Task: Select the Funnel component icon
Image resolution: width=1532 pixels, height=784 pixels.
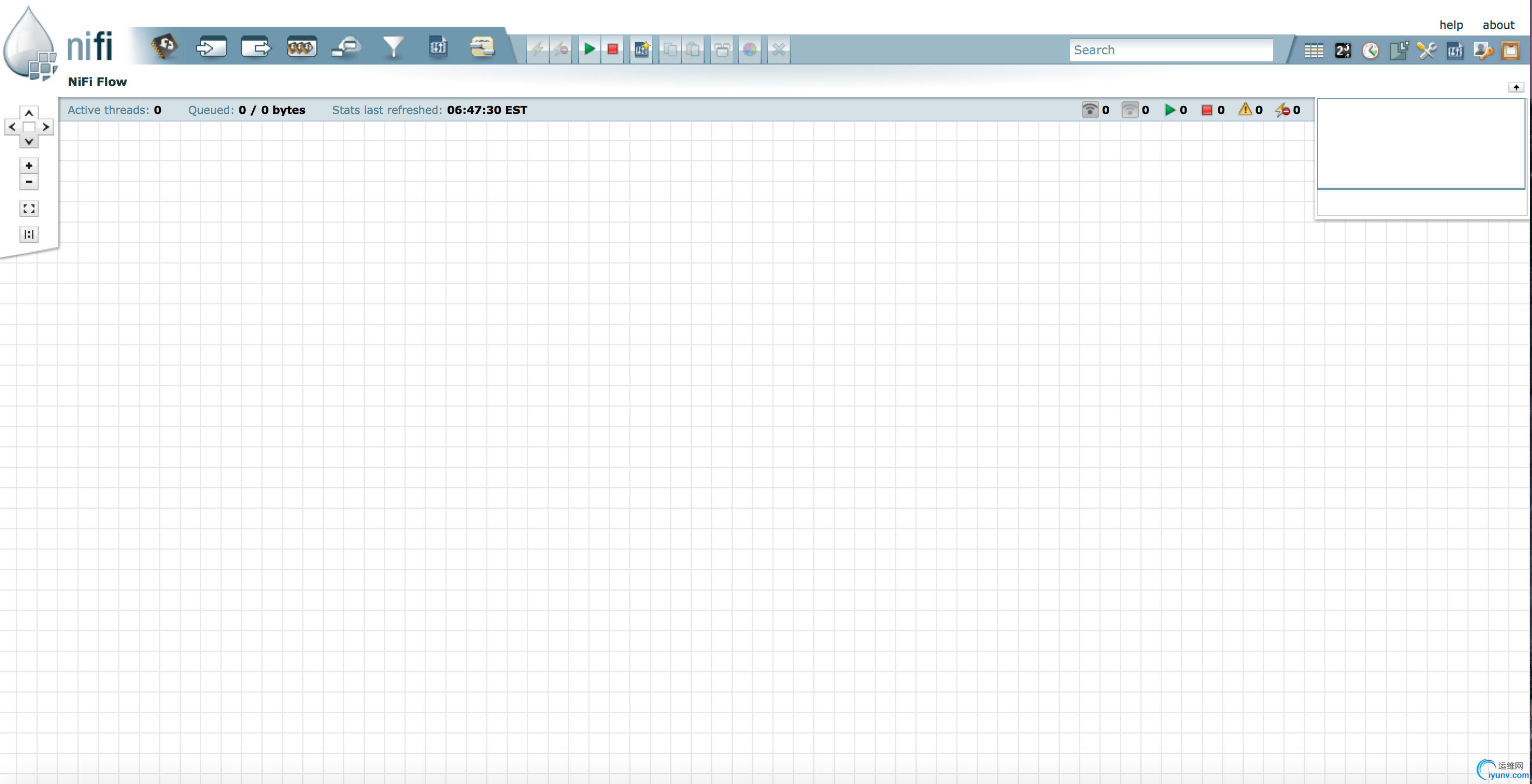Action: [393, 47]
